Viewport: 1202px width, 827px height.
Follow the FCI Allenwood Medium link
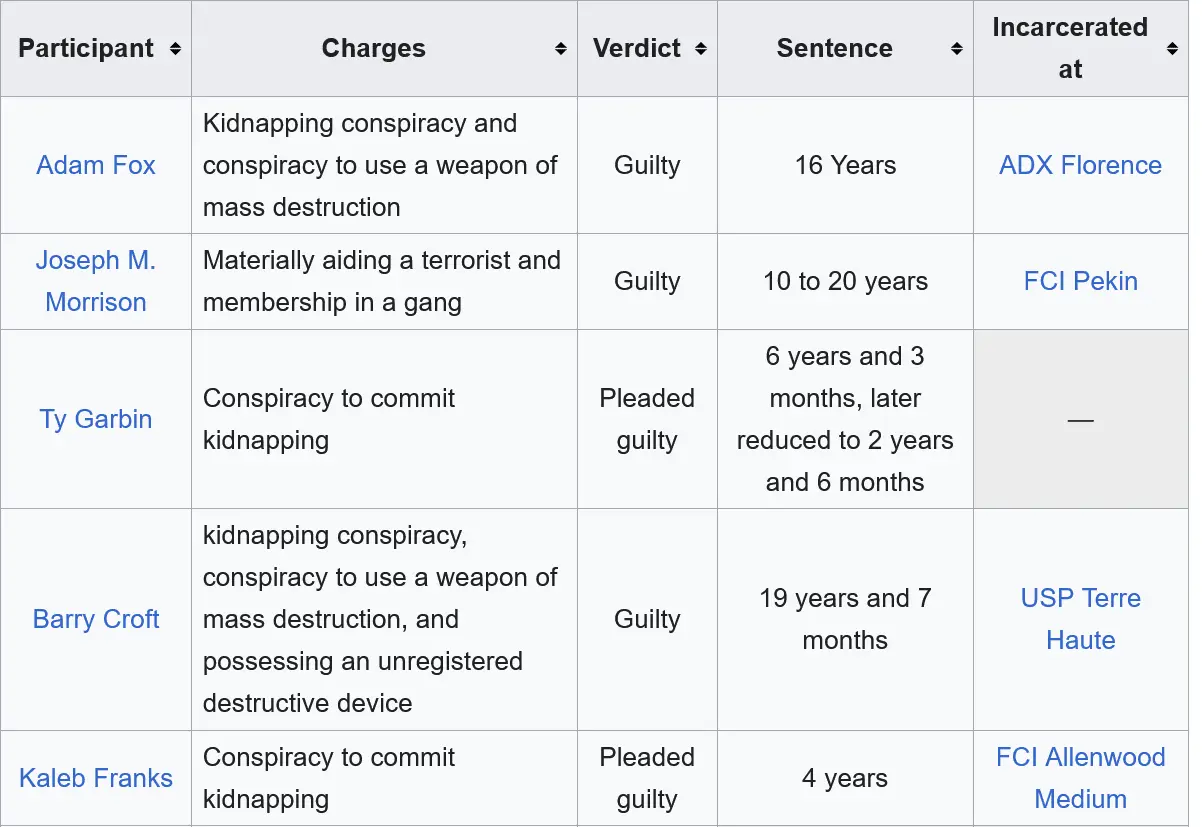click(1080, 778)
